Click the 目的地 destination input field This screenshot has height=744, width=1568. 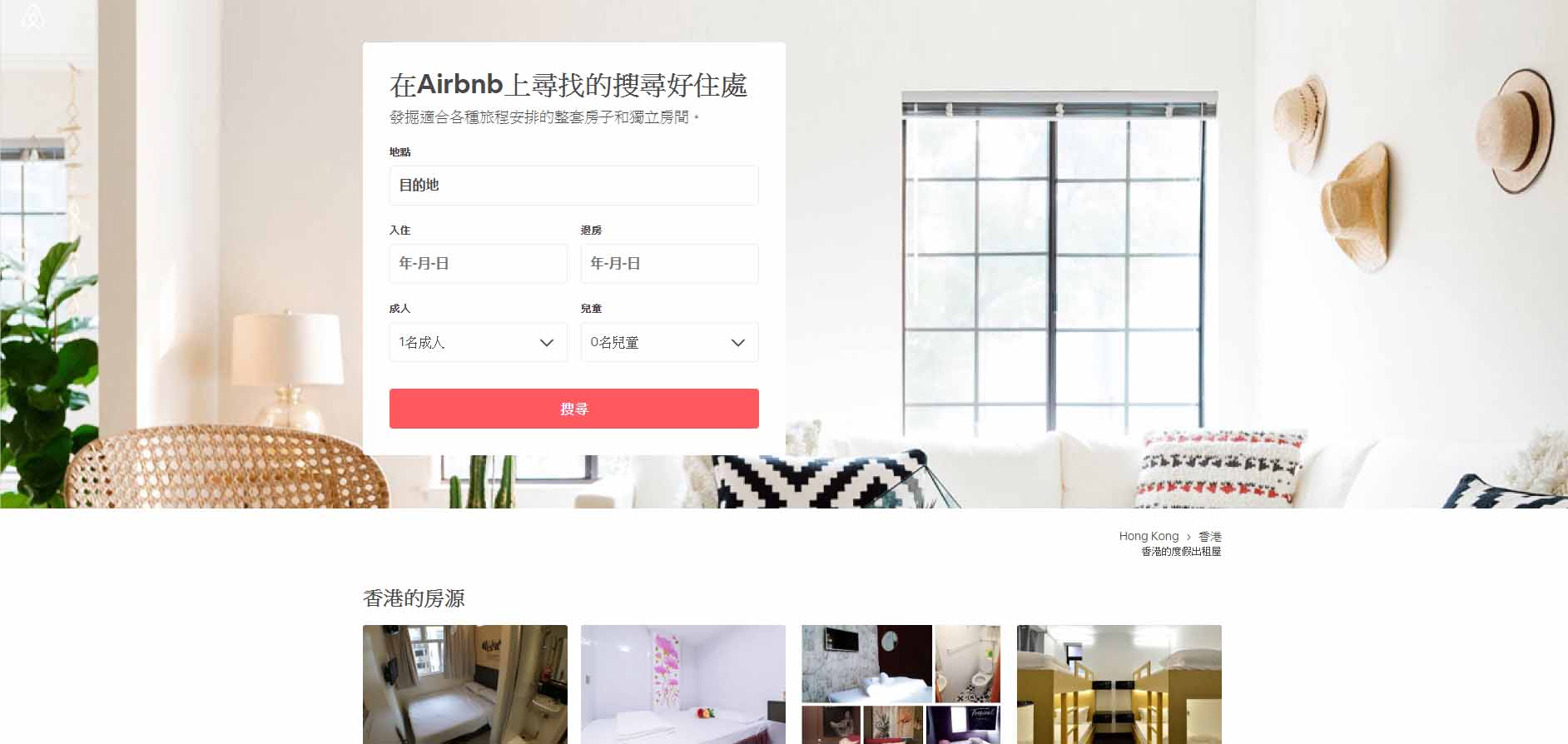pyautogui.click(x=574, y=185)
